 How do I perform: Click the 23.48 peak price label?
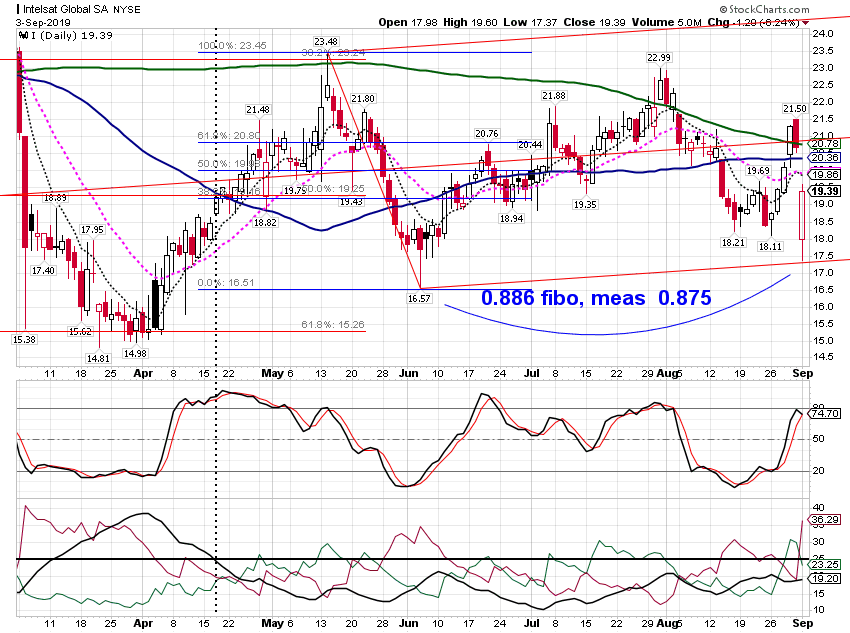[x=326, y=42]
